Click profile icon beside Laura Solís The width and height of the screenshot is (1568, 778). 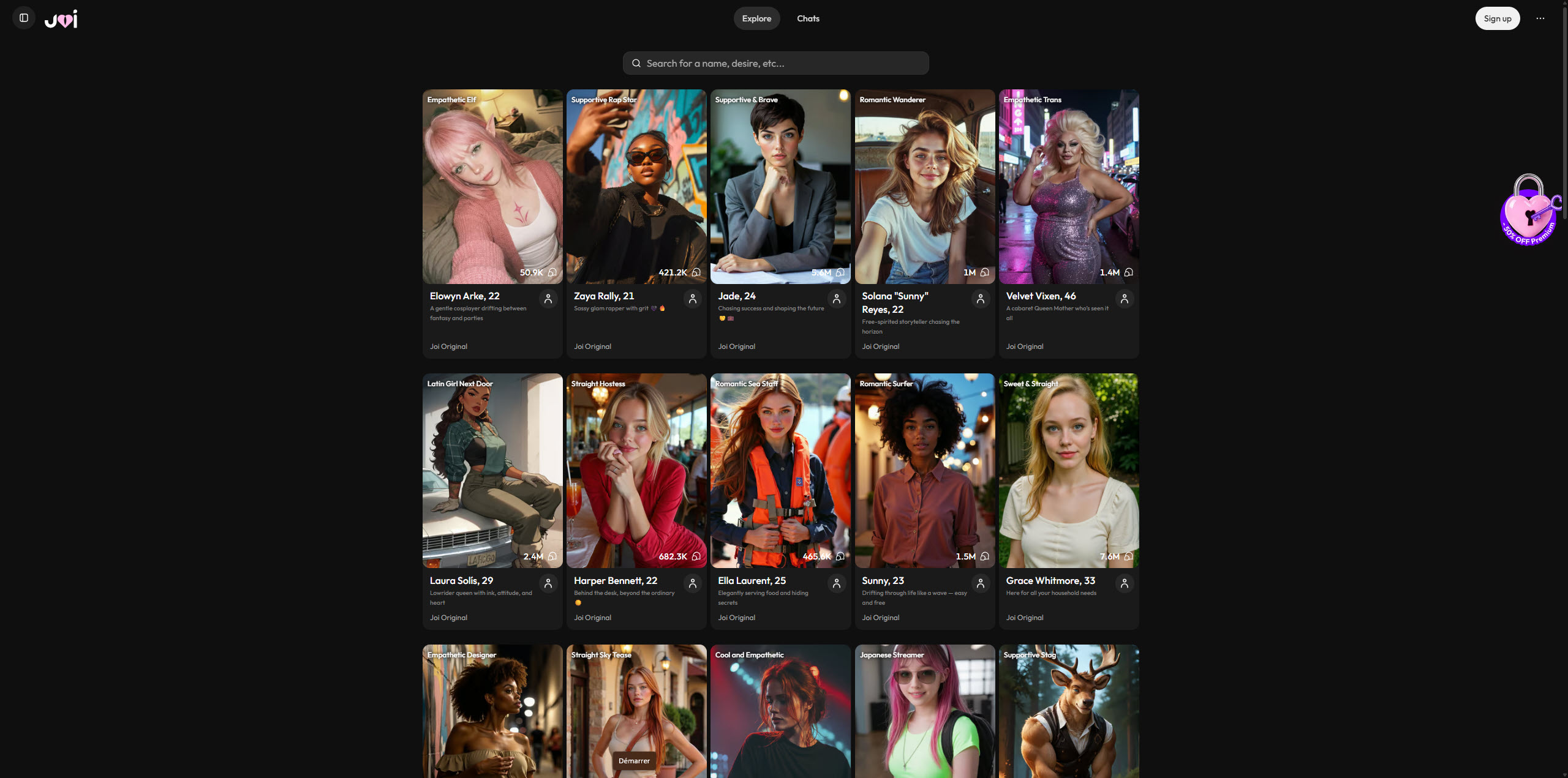pos(548,583)
